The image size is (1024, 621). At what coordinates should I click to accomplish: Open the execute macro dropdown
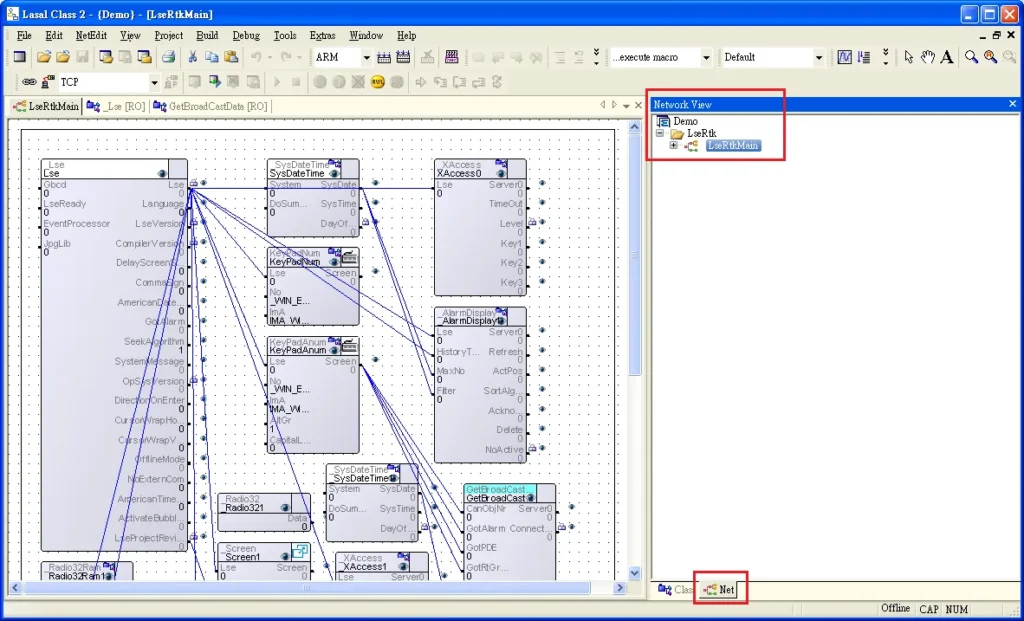click(706, 57)
